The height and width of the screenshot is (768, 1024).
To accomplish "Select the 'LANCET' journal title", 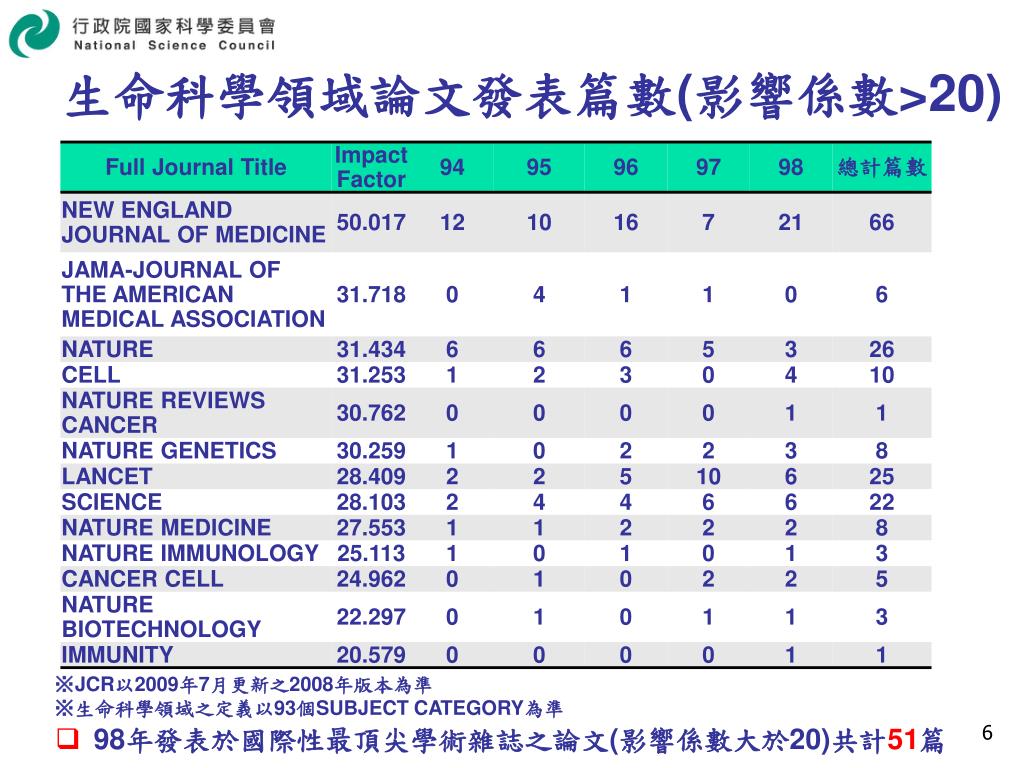I will [x=106, y=476].
